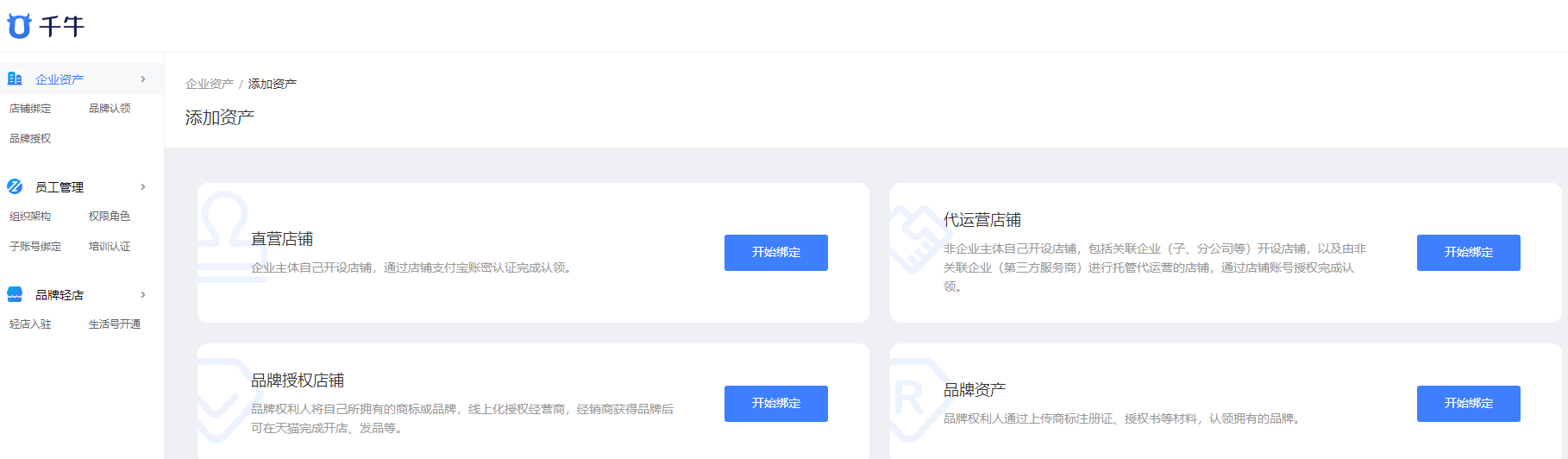Select 企业资产 sidebar heading
The height and width of the screenshot is (459, 1568).
pyautogui.click(x=60, y=79)
